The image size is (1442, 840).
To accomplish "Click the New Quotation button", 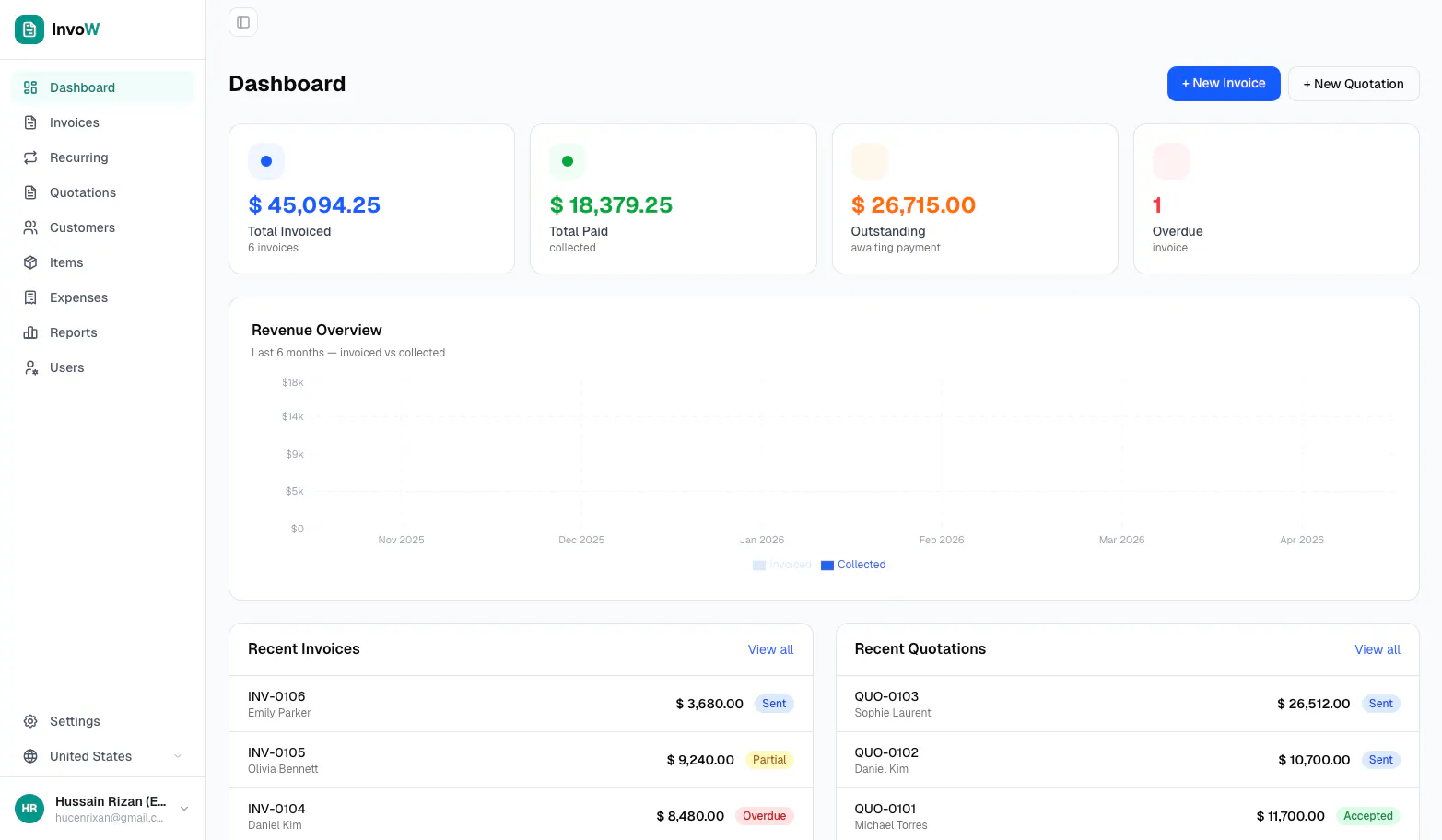I will 1354,84.
